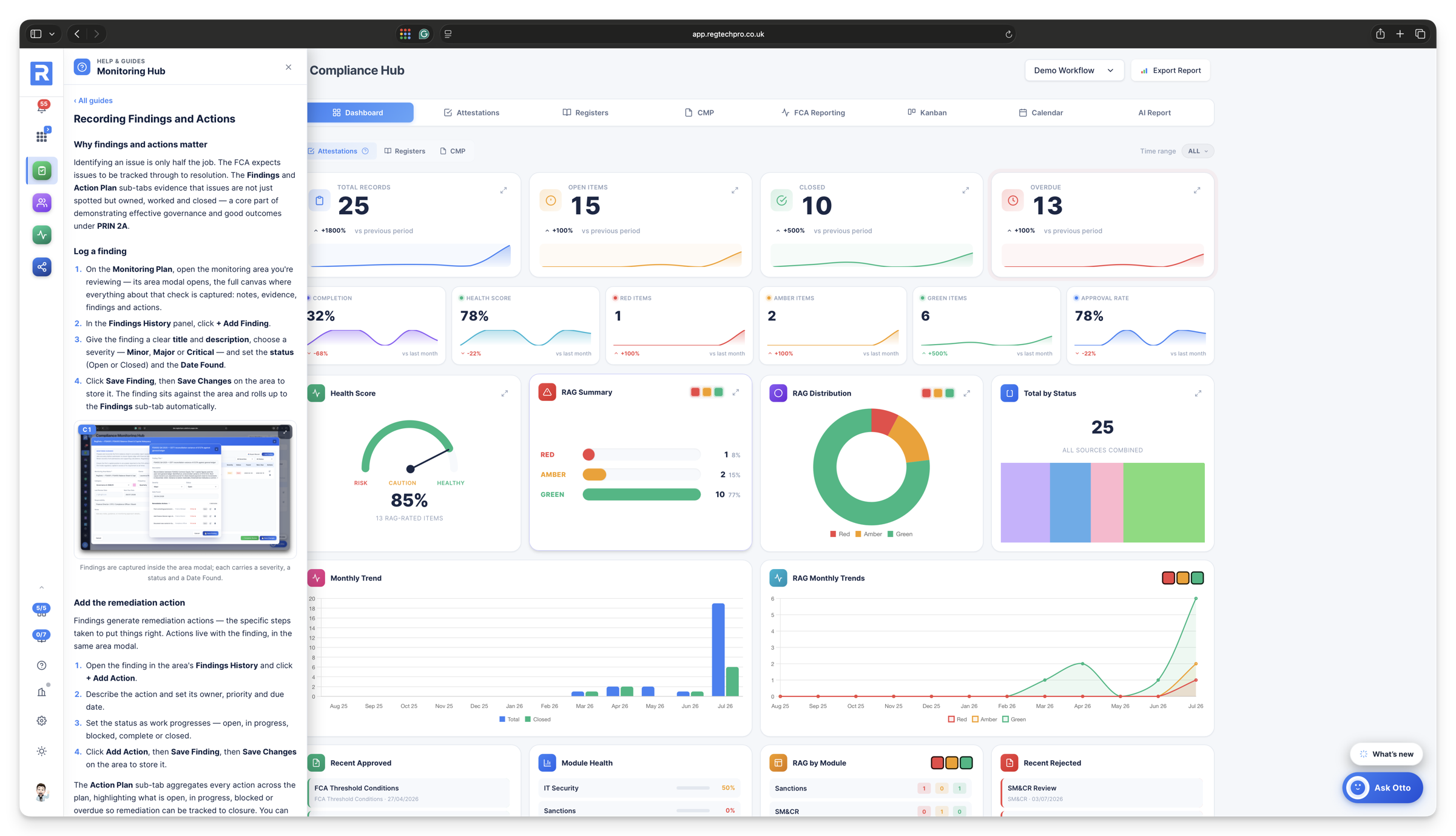Open the apps grid in sidebar

tap(42, 136)
